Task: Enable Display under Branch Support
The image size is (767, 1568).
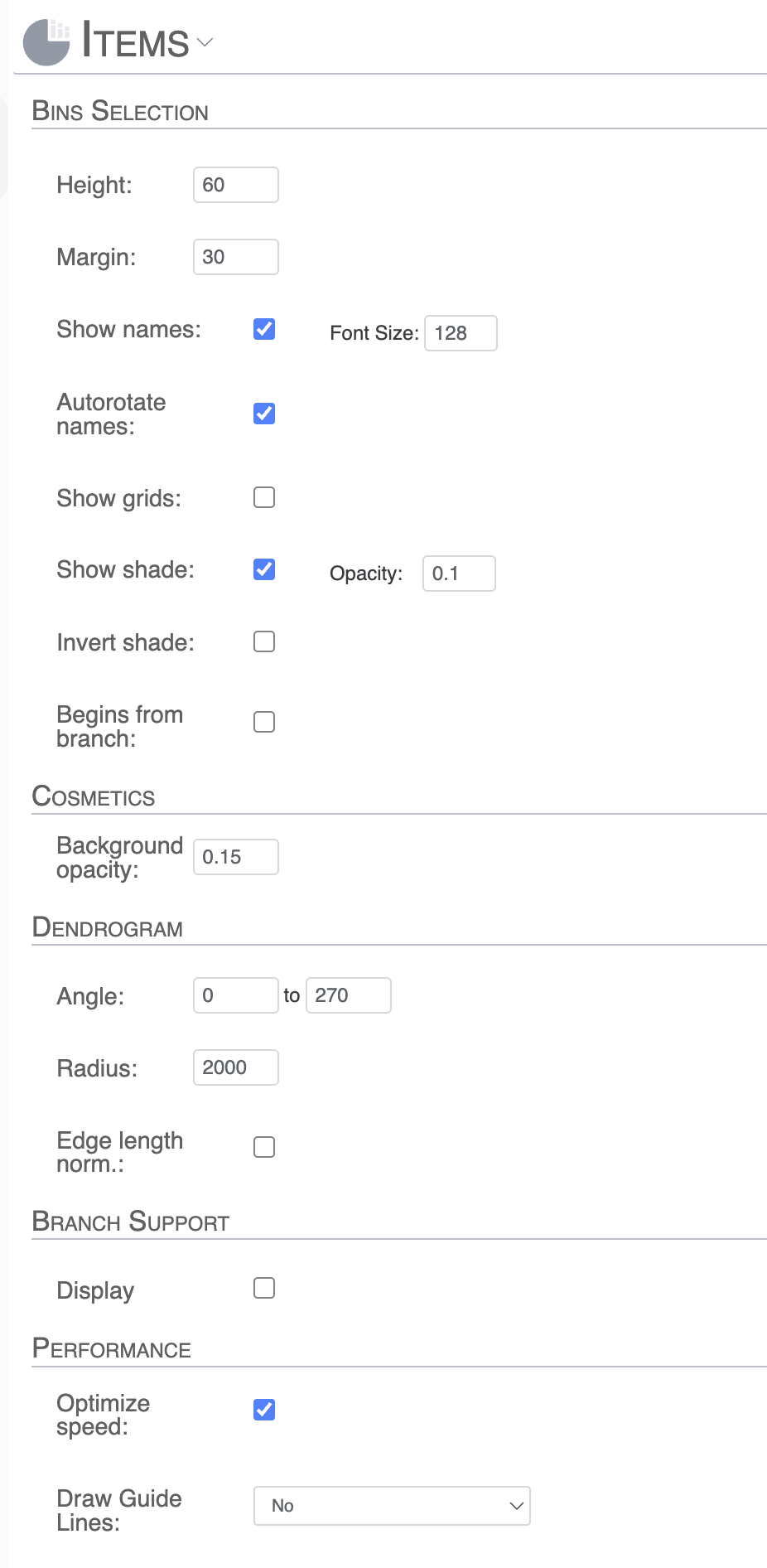Action: click(263, 1287)
